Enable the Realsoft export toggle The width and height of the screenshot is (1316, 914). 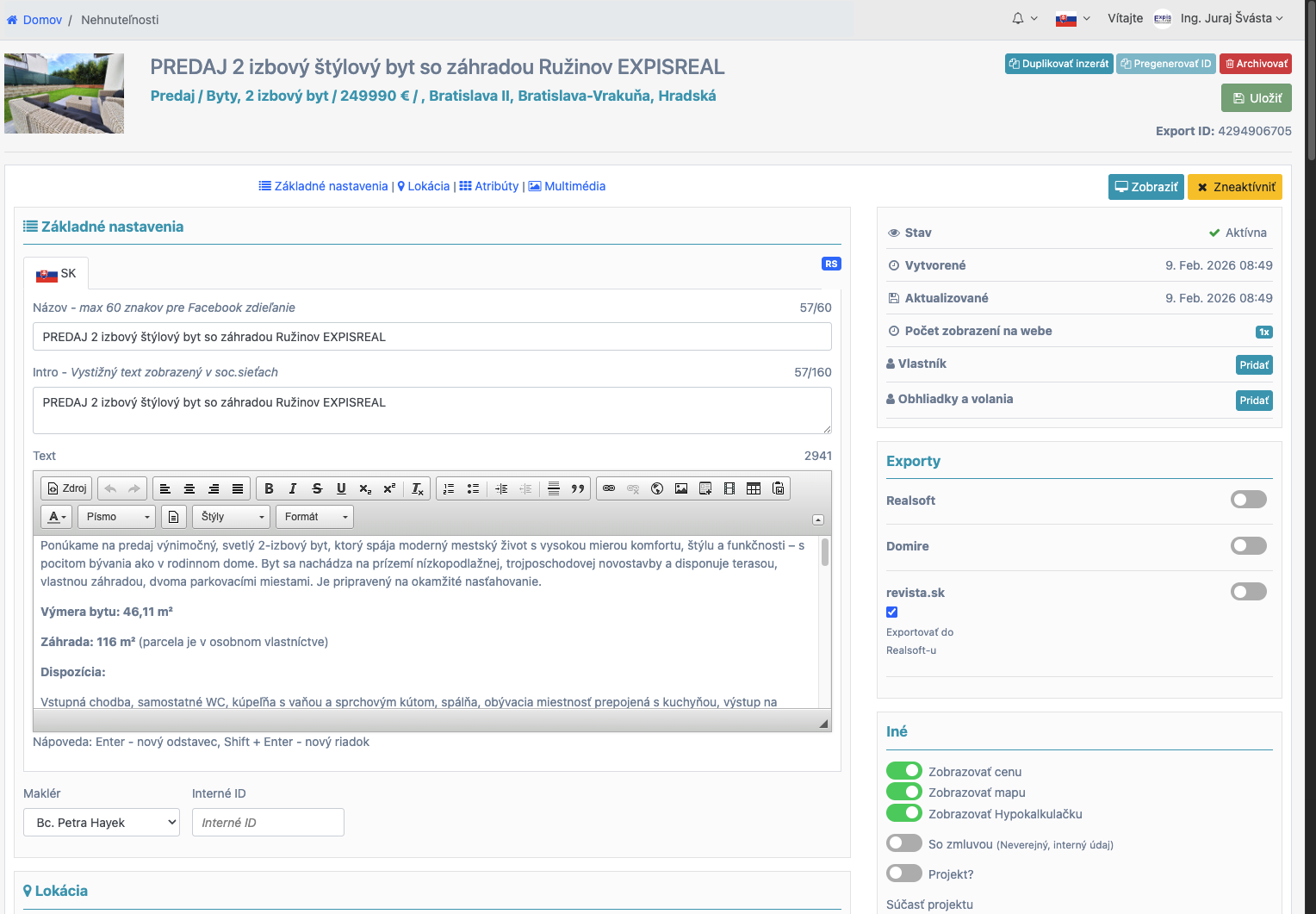[x=1248, y=500]
